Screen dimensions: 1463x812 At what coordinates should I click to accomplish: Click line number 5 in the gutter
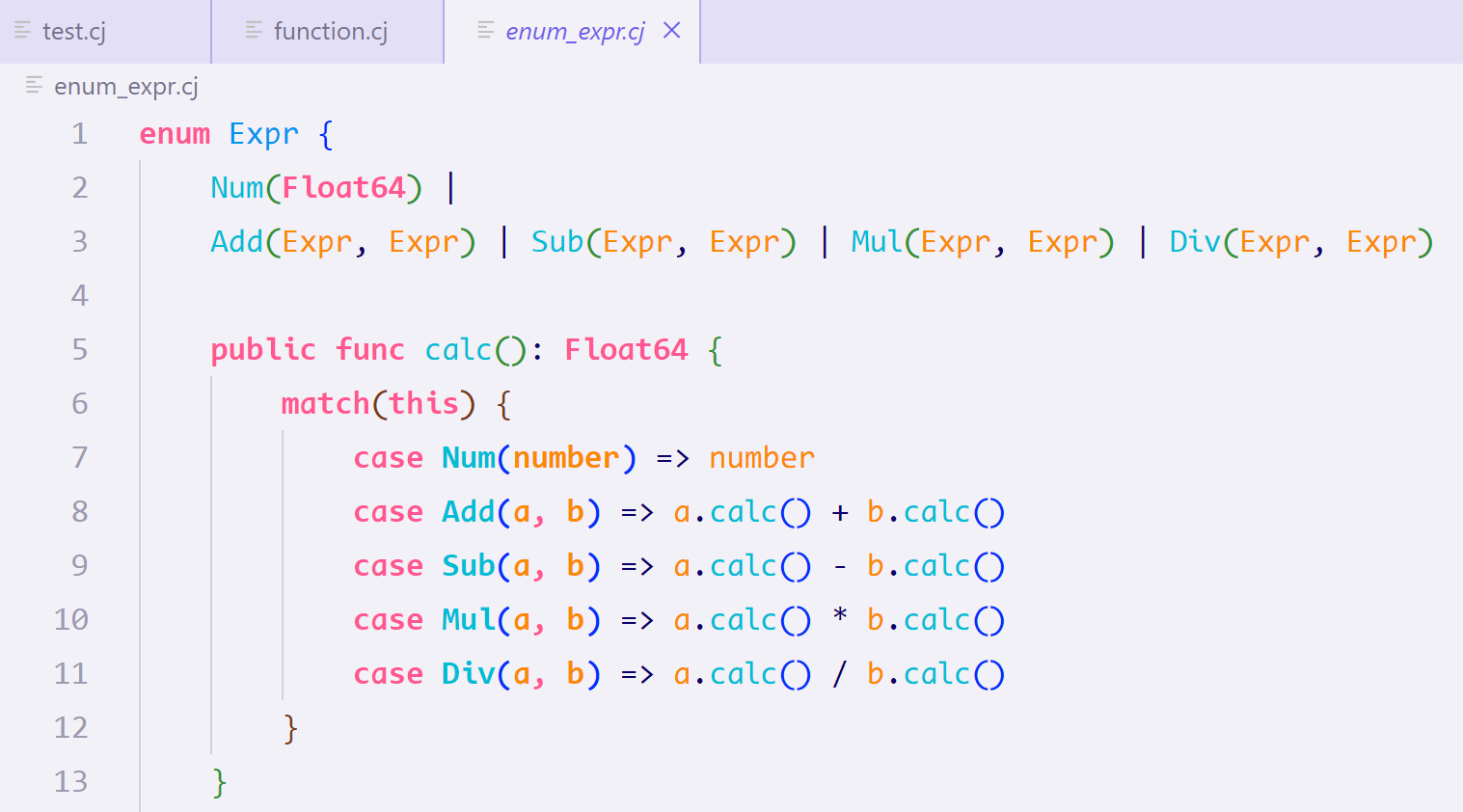(x=79, y=349)
